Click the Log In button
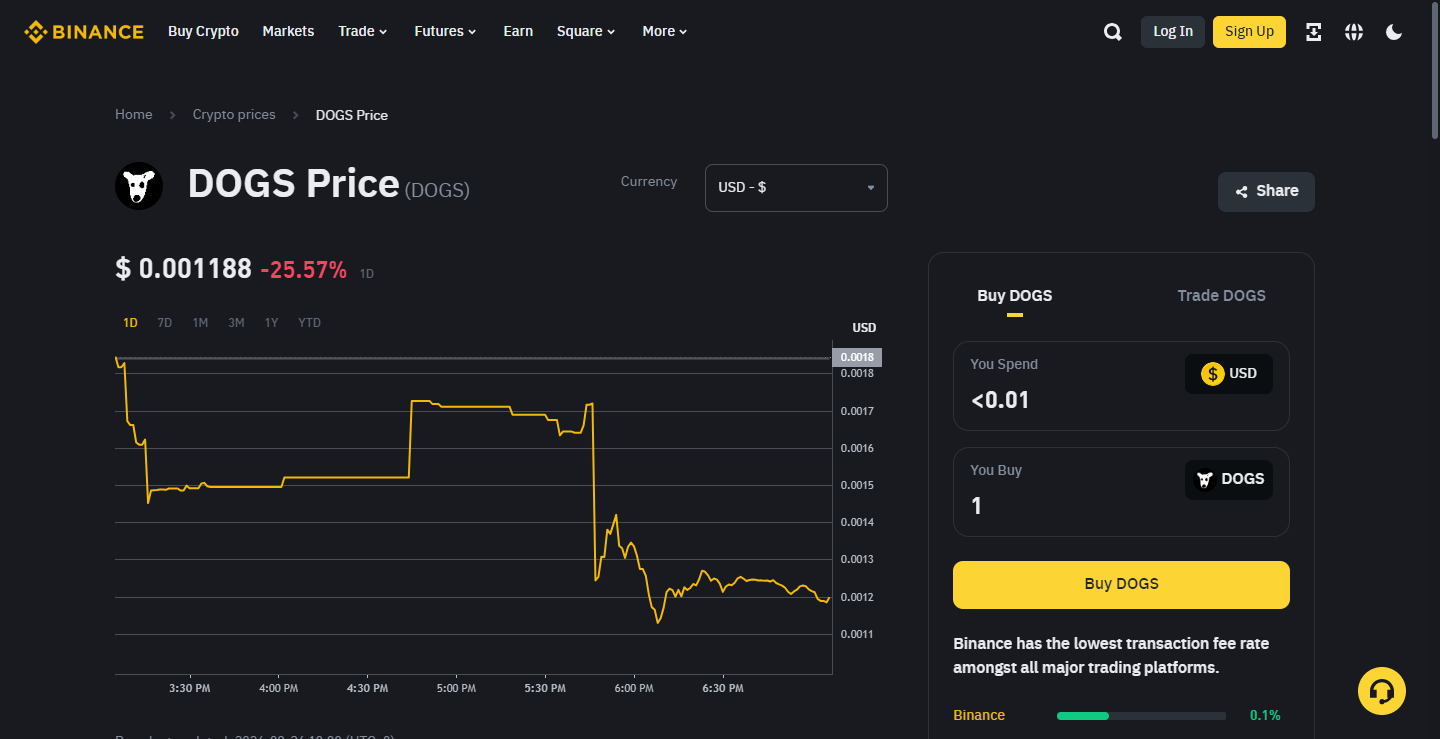 1173,32
